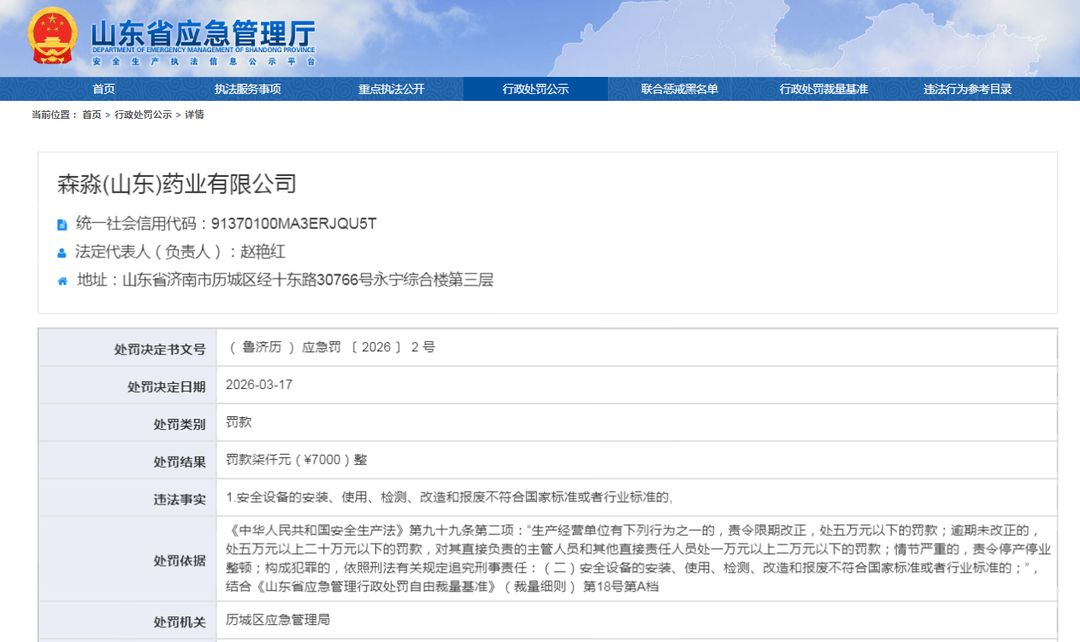The width and height of the screenshot is (1080, 642).
Task: Switch to the 重点执法公开 tab
Action: (x=391, y=89)
